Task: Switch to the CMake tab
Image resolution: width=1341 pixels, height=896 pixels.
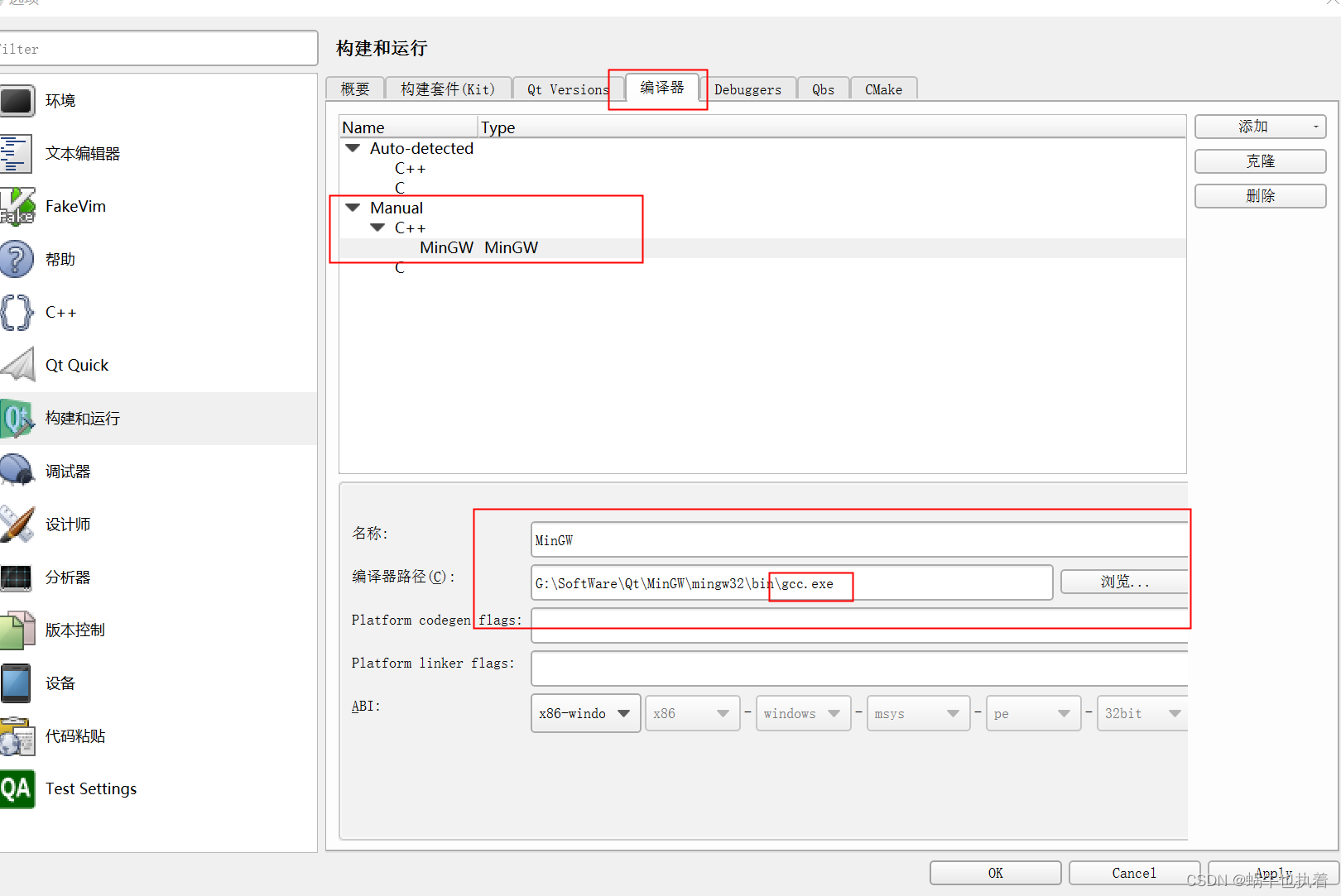Action: click(x=883, y=89)
